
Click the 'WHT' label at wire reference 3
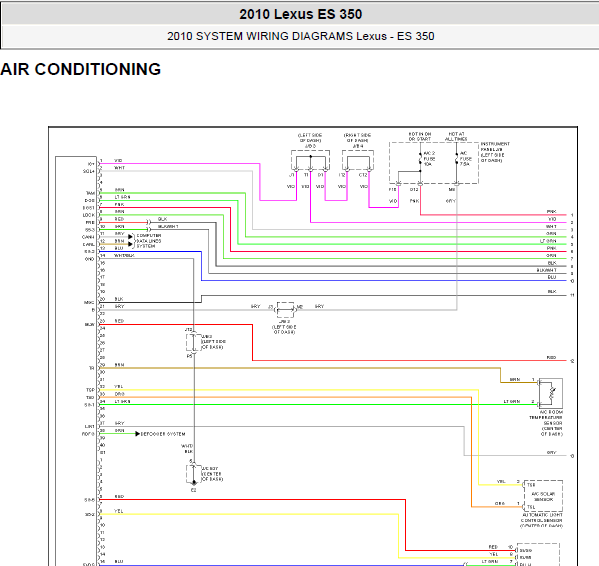(551, 226)
